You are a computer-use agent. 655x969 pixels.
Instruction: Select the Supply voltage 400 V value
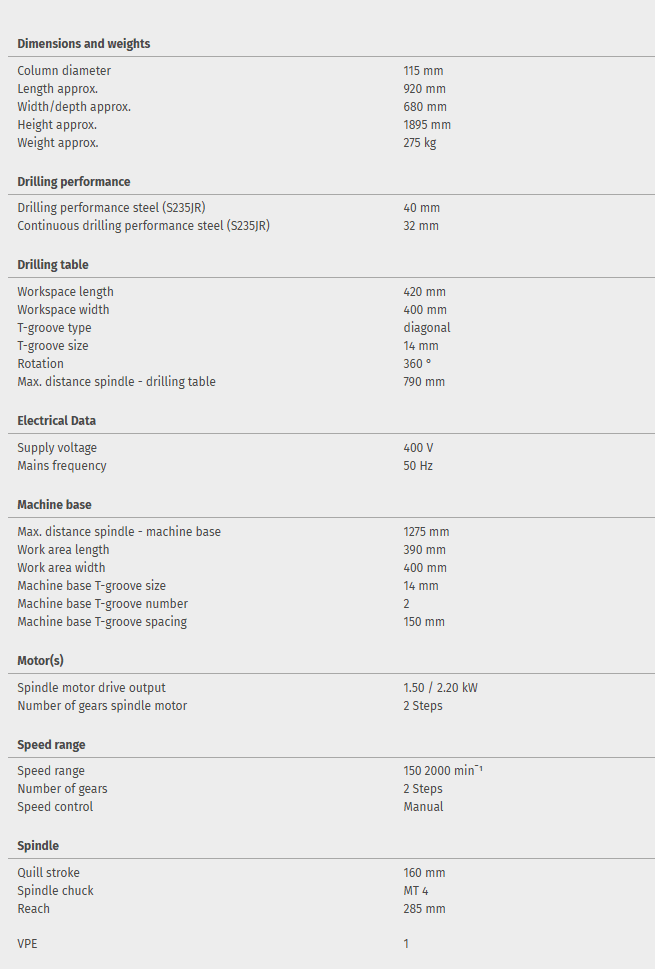(418, 448)
